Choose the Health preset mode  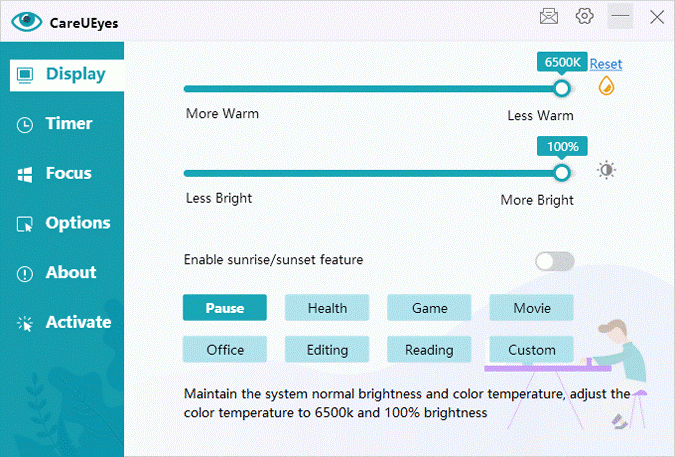tap(327, 308)
